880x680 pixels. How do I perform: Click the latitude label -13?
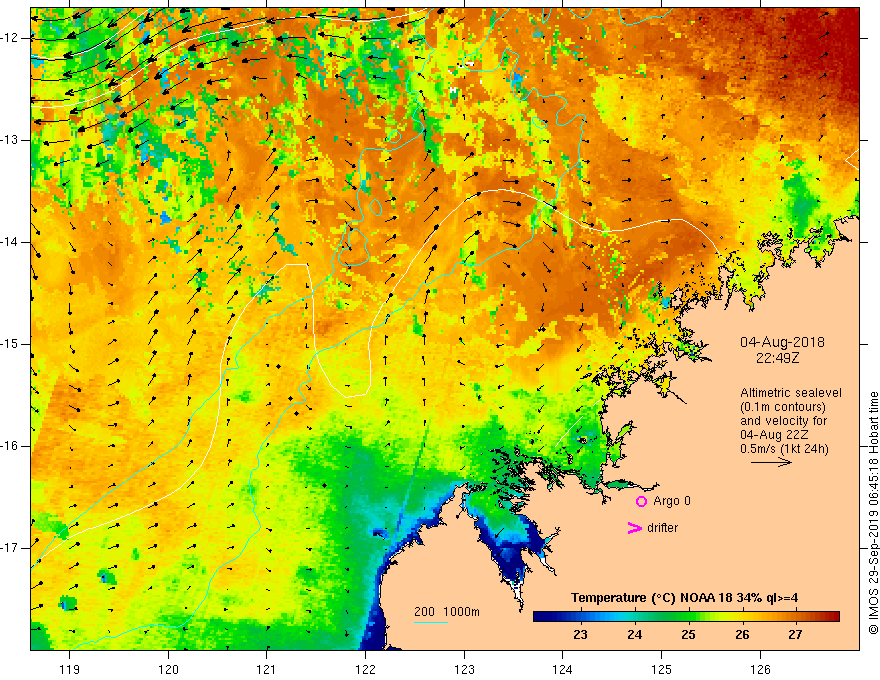tap(11, 140)
